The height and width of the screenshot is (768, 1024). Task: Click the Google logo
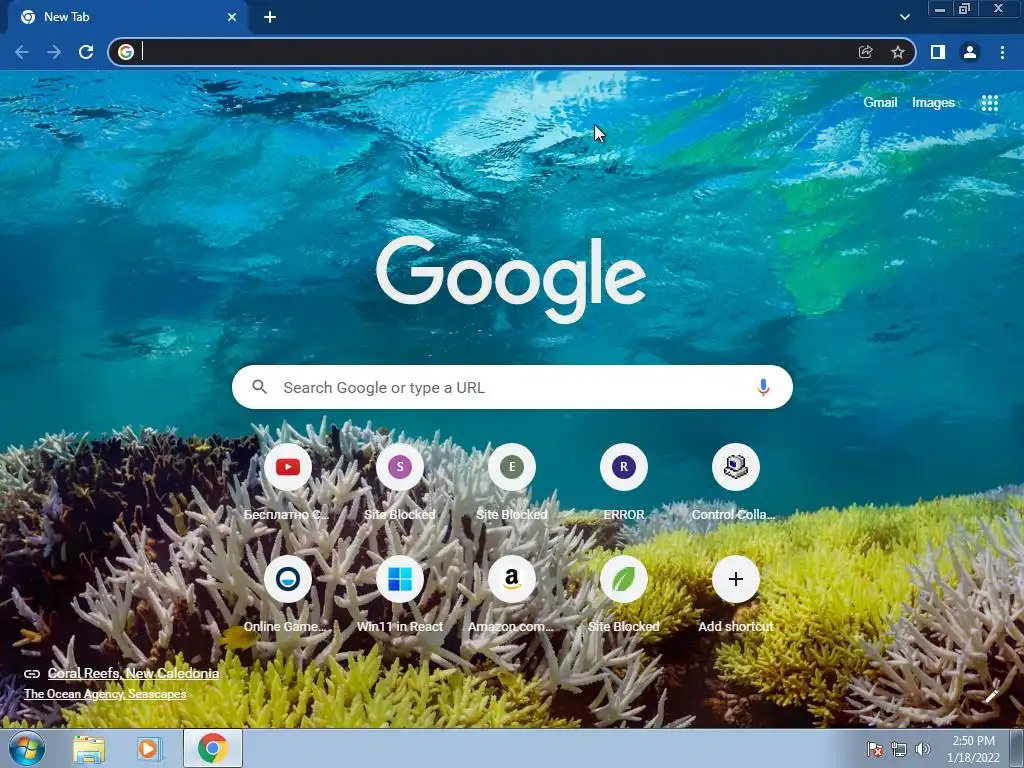pyautogui.click(x=511, y=280)
